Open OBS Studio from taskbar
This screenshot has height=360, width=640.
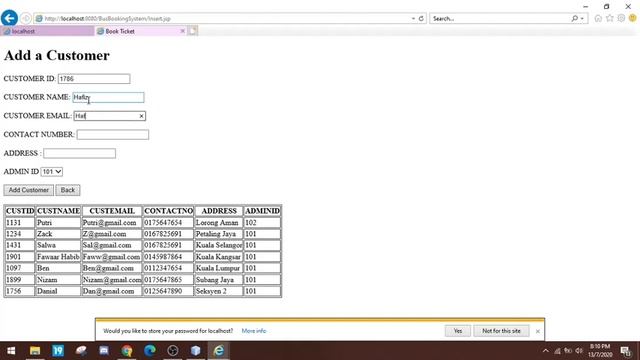point(173,351)
